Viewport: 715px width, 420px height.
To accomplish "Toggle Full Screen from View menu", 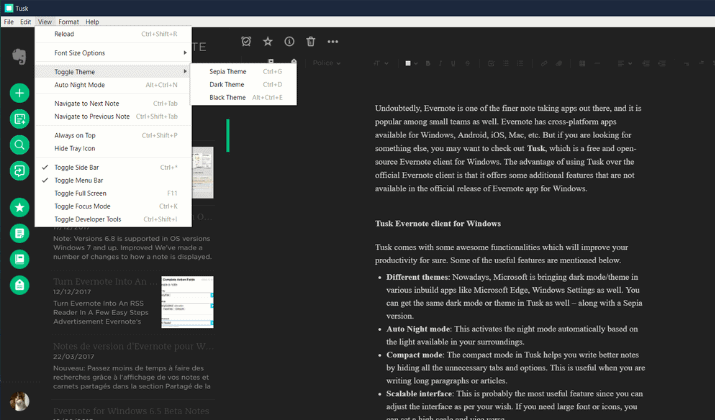I will tap(113, 193).
